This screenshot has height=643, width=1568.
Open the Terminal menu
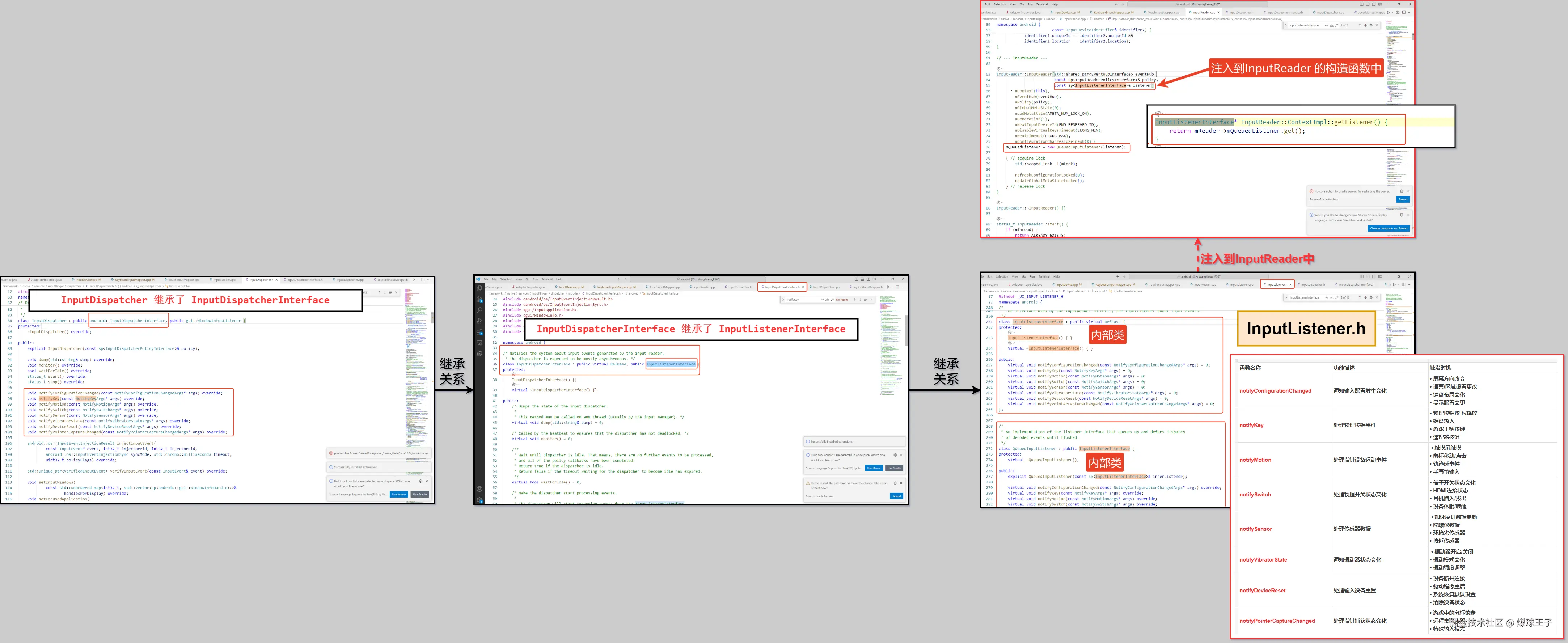click(x=547, y=279)
